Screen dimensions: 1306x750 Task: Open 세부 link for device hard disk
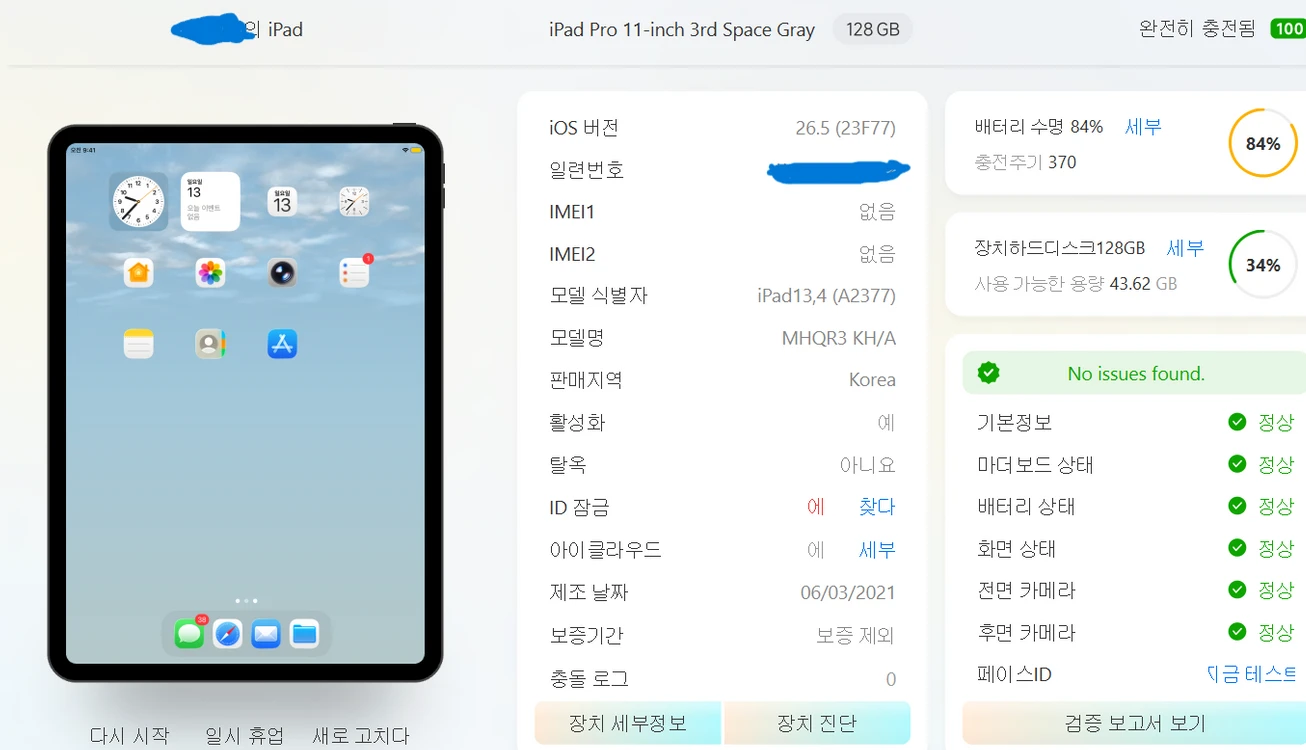click(1185, 248)
